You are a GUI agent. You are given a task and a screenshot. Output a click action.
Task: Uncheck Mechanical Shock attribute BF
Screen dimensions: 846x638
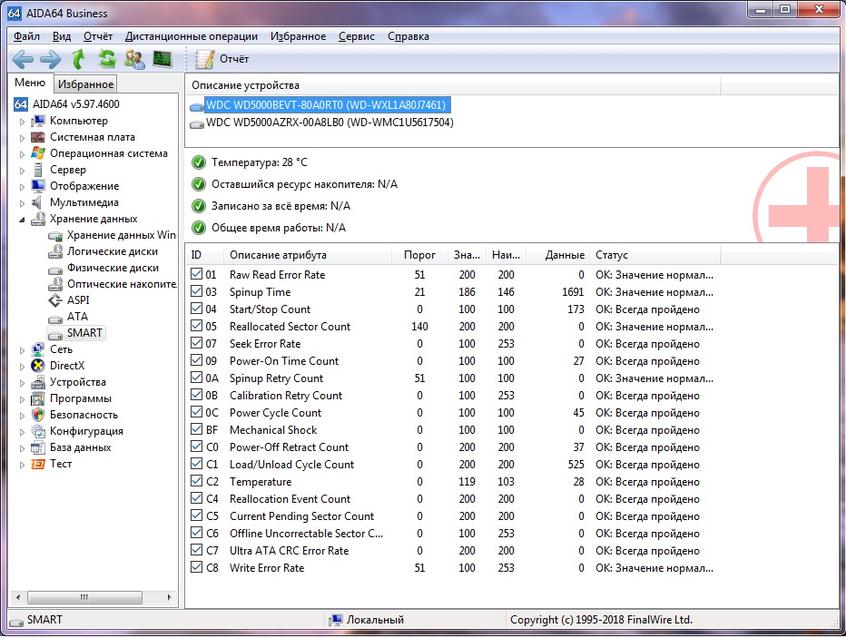[197, 430]
